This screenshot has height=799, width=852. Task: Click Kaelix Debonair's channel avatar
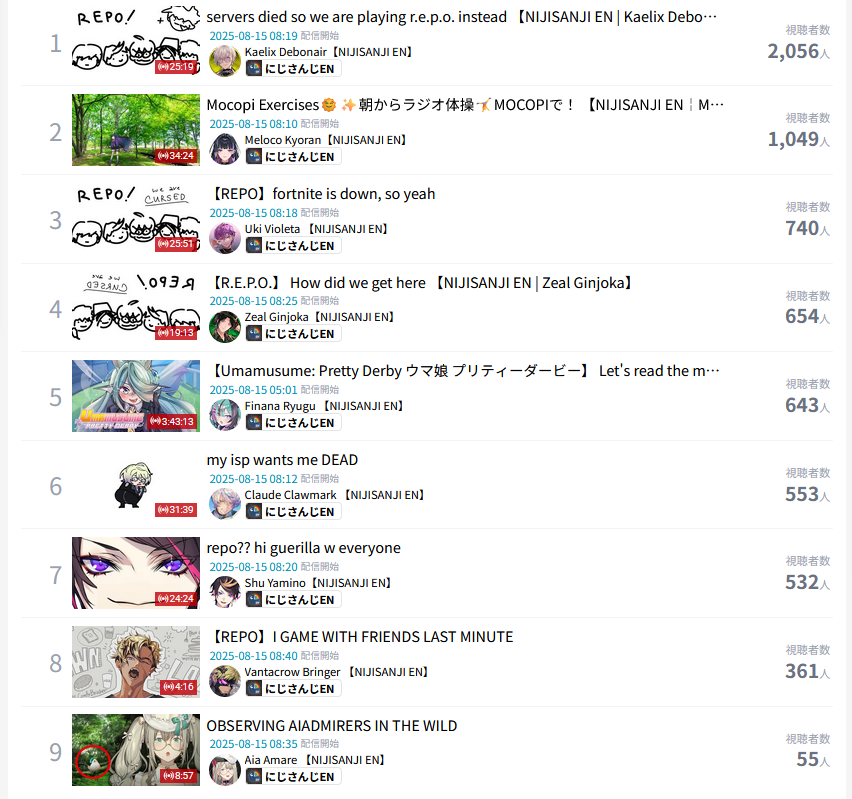click(225, 61)
